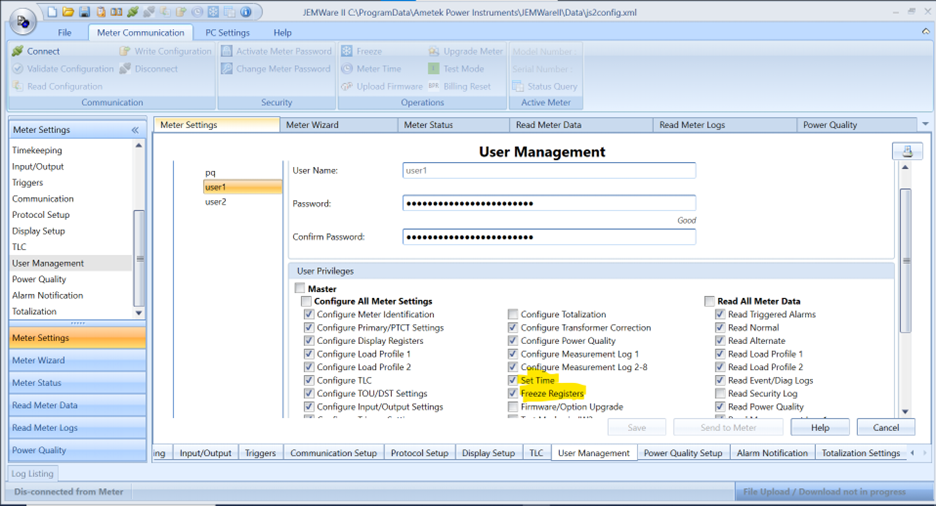Click Save floppy icon in quick access toolbar
Viewport: 936px width, 506px height.
(84, 12)
